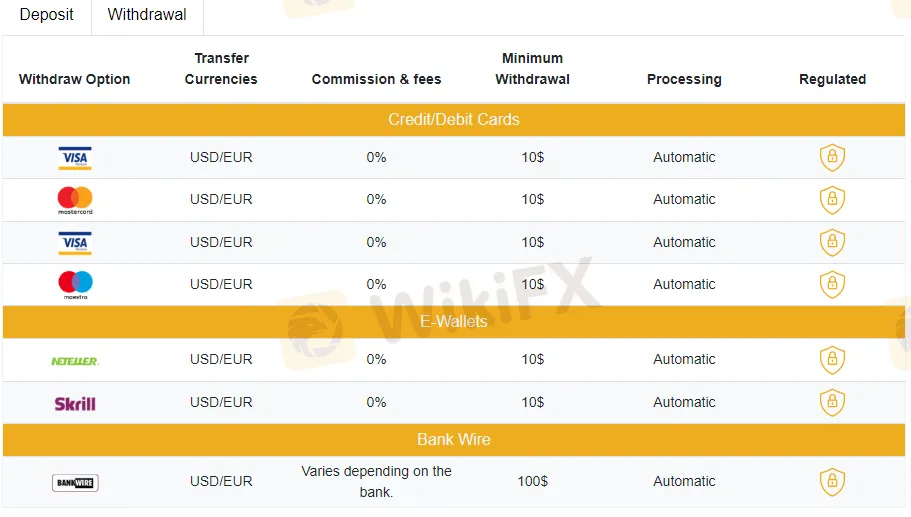Click the Minimum Withdrawal column header

532,69
